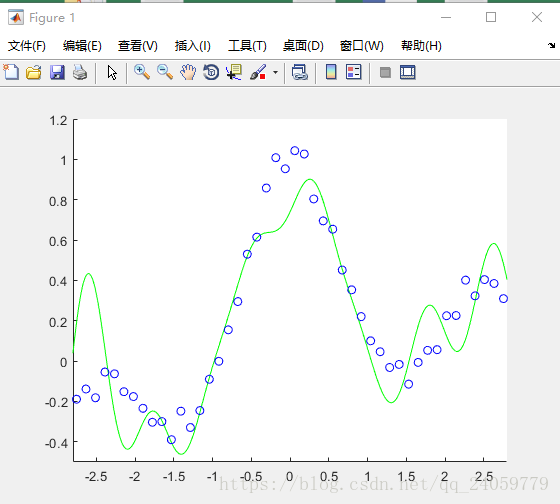Click the y-axis label -0.2
560x504 pixels.
click(56, 403)
